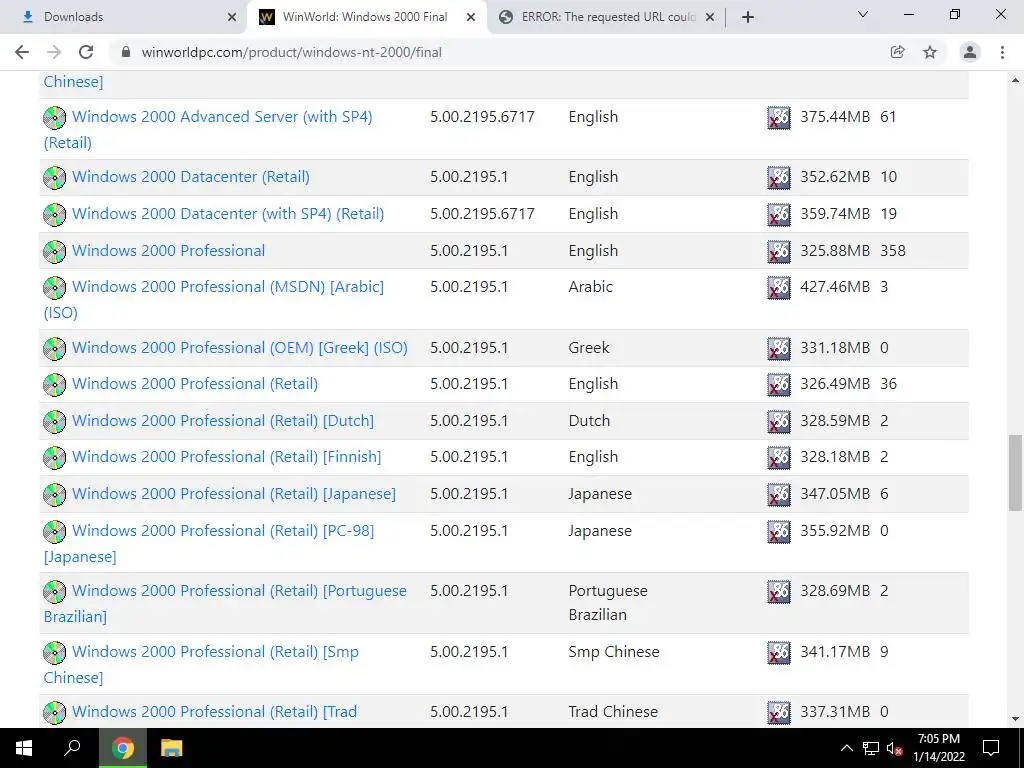Click the scrollbar up arrow
This screenshot has width=1024, height=768.
click(x=1015, y=80)
